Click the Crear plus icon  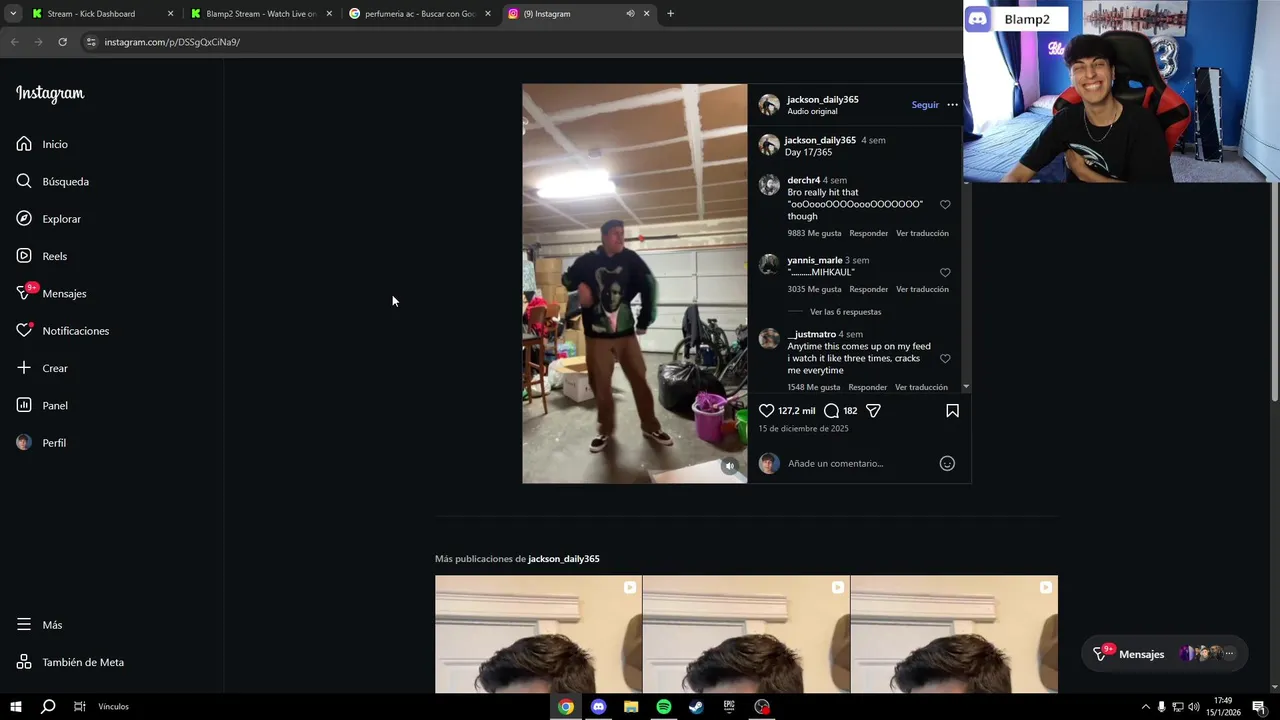click(x=24, y=368)
